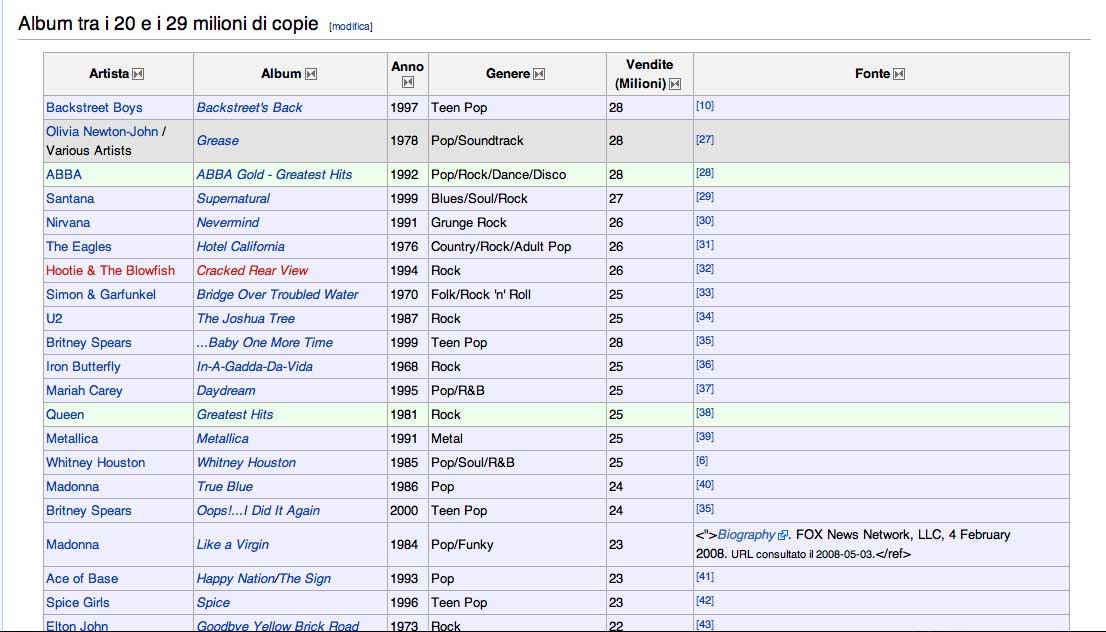1106x632 pixels.
Task: Go to the ABBA artist page
Action: click(x=63, y=174)
